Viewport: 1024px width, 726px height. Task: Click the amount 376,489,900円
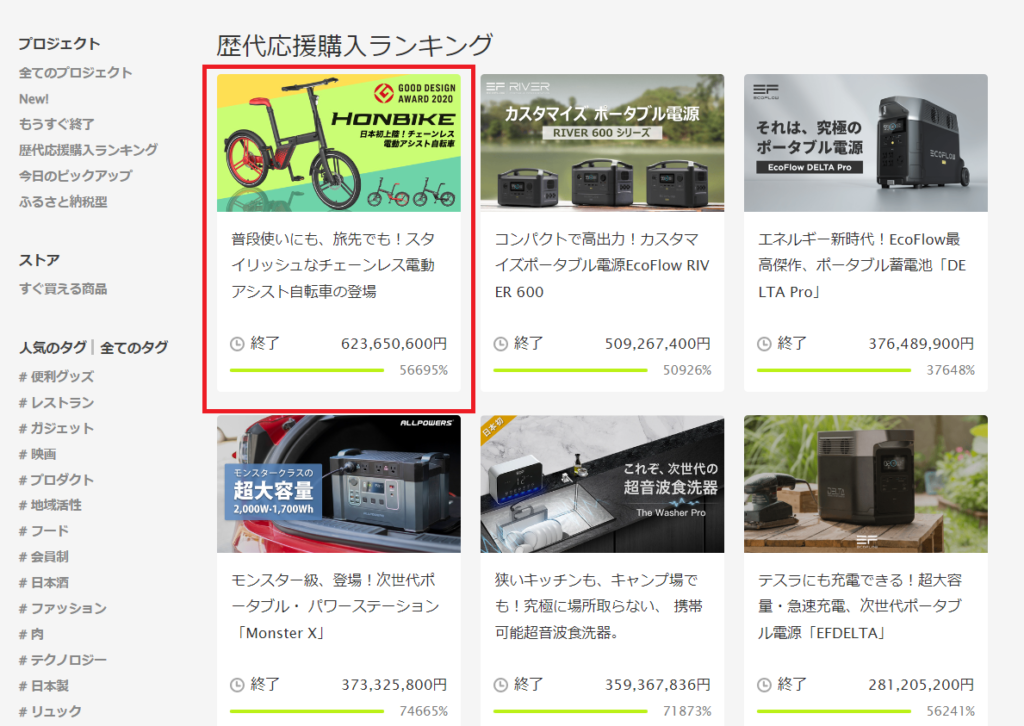(x=921, y=343)
